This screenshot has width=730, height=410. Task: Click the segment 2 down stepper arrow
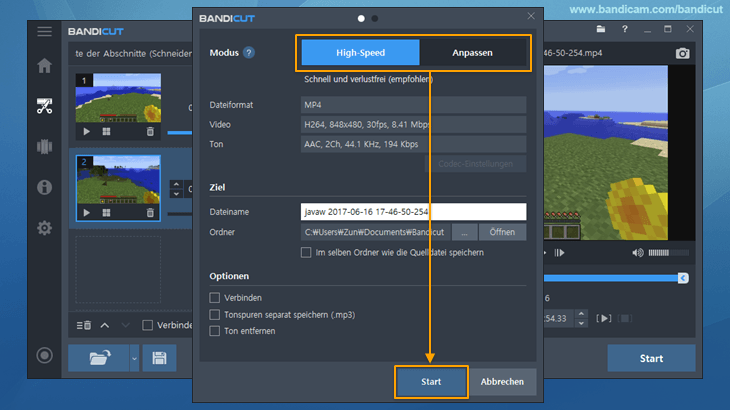coord(176,194)
